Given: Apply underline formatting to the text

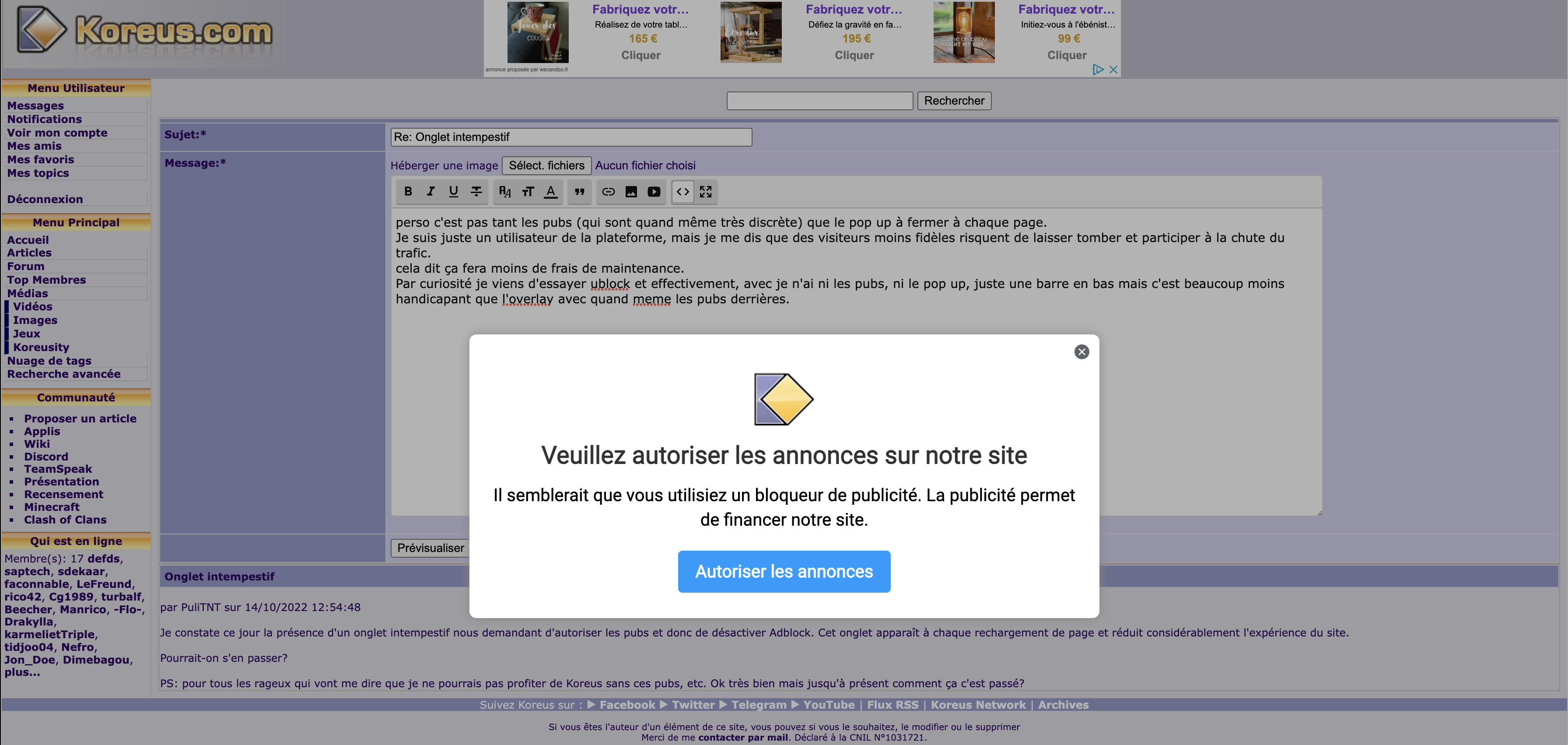Looking at the screenshot, I should click(x=454, y=192).
